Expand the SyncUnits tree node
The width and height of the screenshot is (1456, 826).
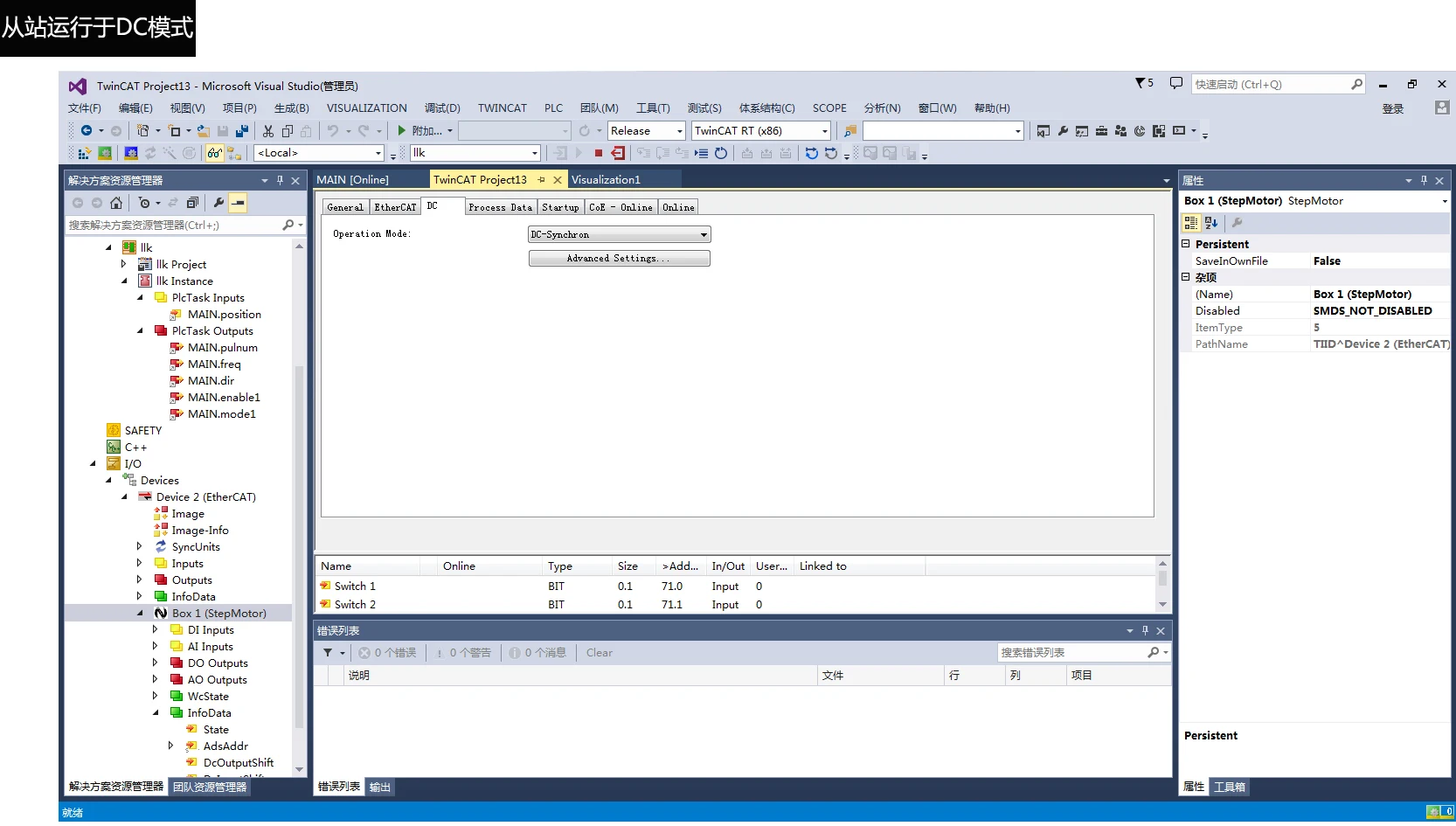[140, 547]
